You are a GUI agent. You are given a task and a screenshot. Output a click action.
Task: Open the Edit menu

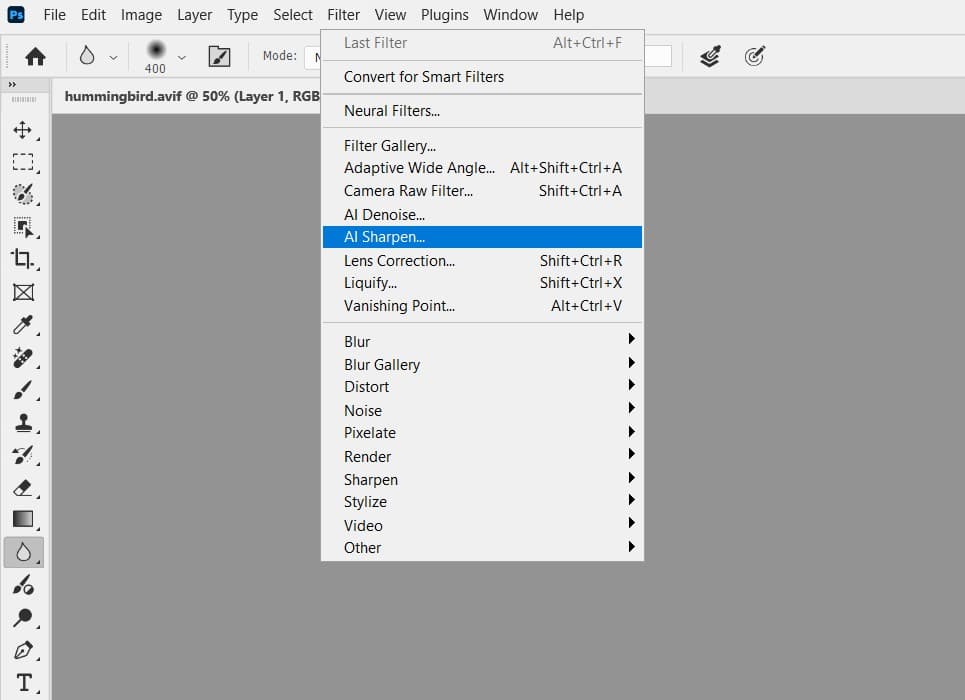pos(93,15)
